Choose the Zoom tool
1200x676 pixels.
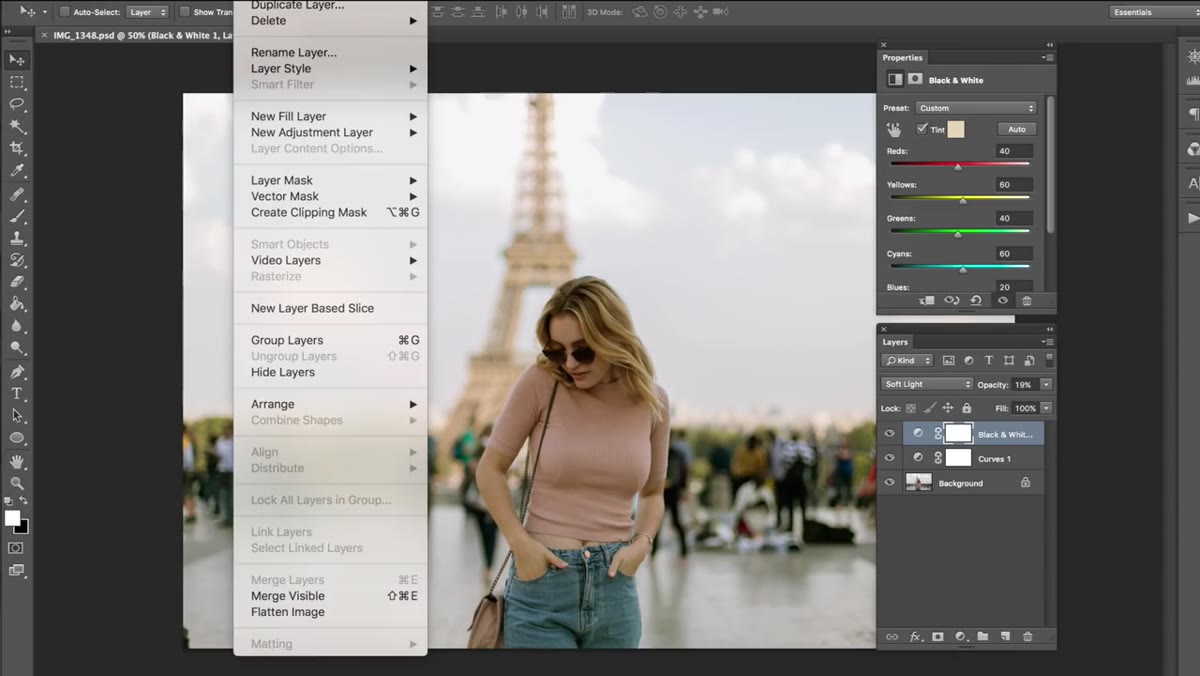pyautogui.click(x=17, y=482)
